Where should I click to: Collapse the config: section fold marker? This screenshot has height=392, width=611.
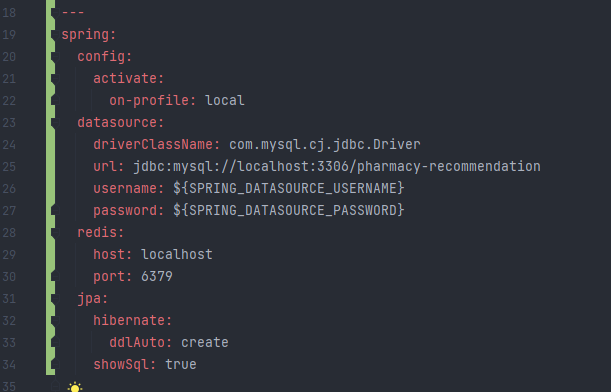click(x=55, y=57)
